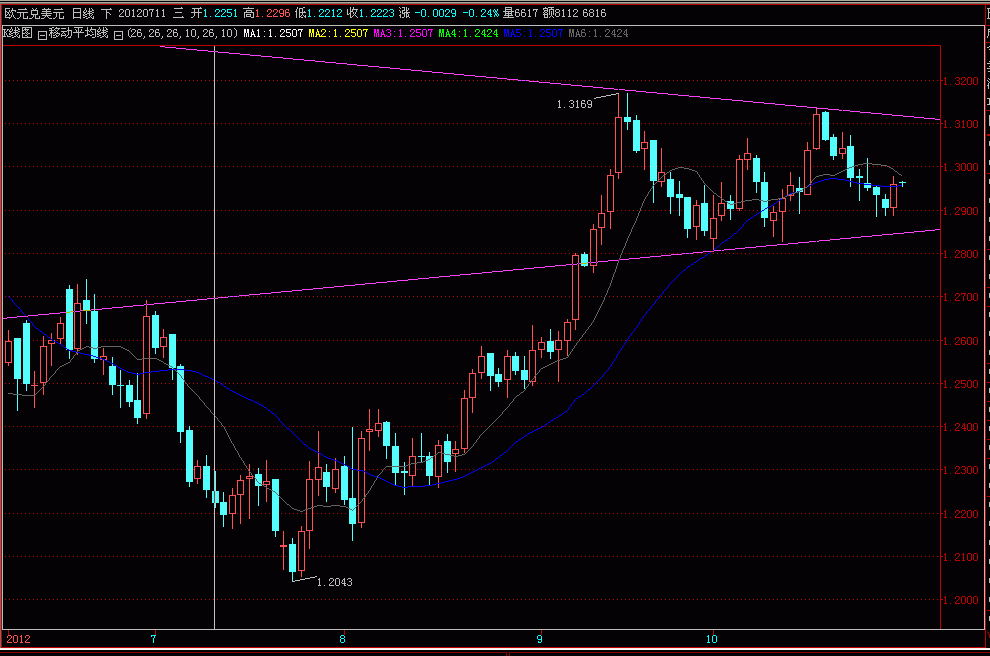Click the percent change -0.24%
Image resolution: width=990 pixels, height=656 pixels.
(x=480, y=13)
